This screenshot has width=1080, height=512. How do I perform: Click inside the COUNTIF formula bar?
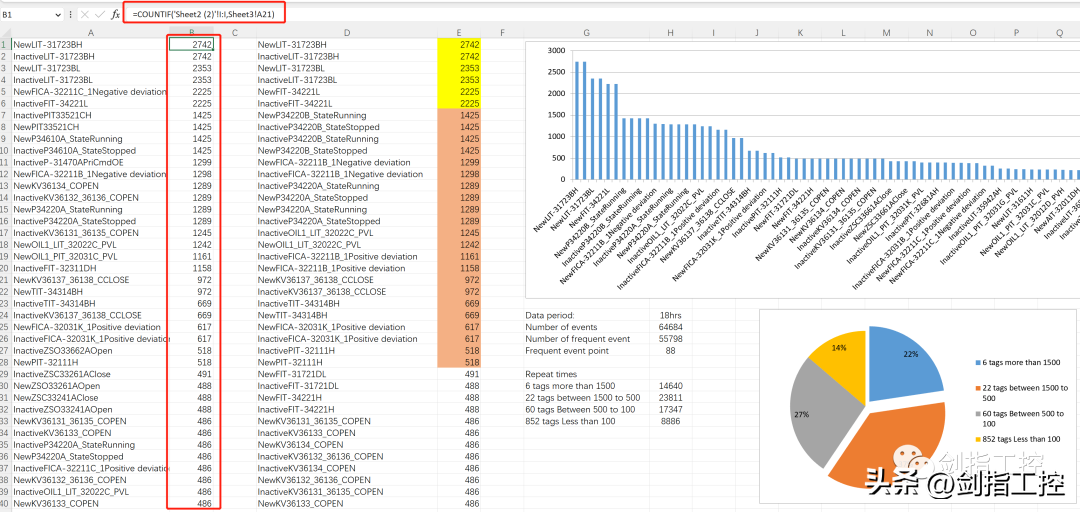click(204, 14)
